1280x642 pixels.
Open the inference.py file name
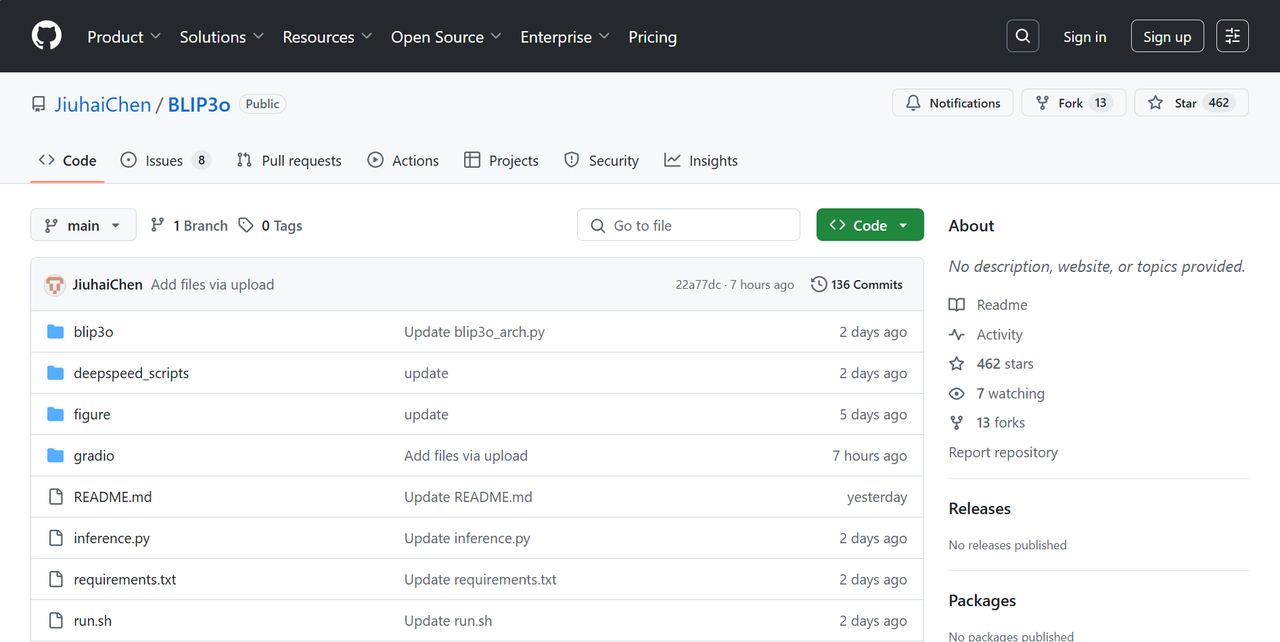pos(112,538)
